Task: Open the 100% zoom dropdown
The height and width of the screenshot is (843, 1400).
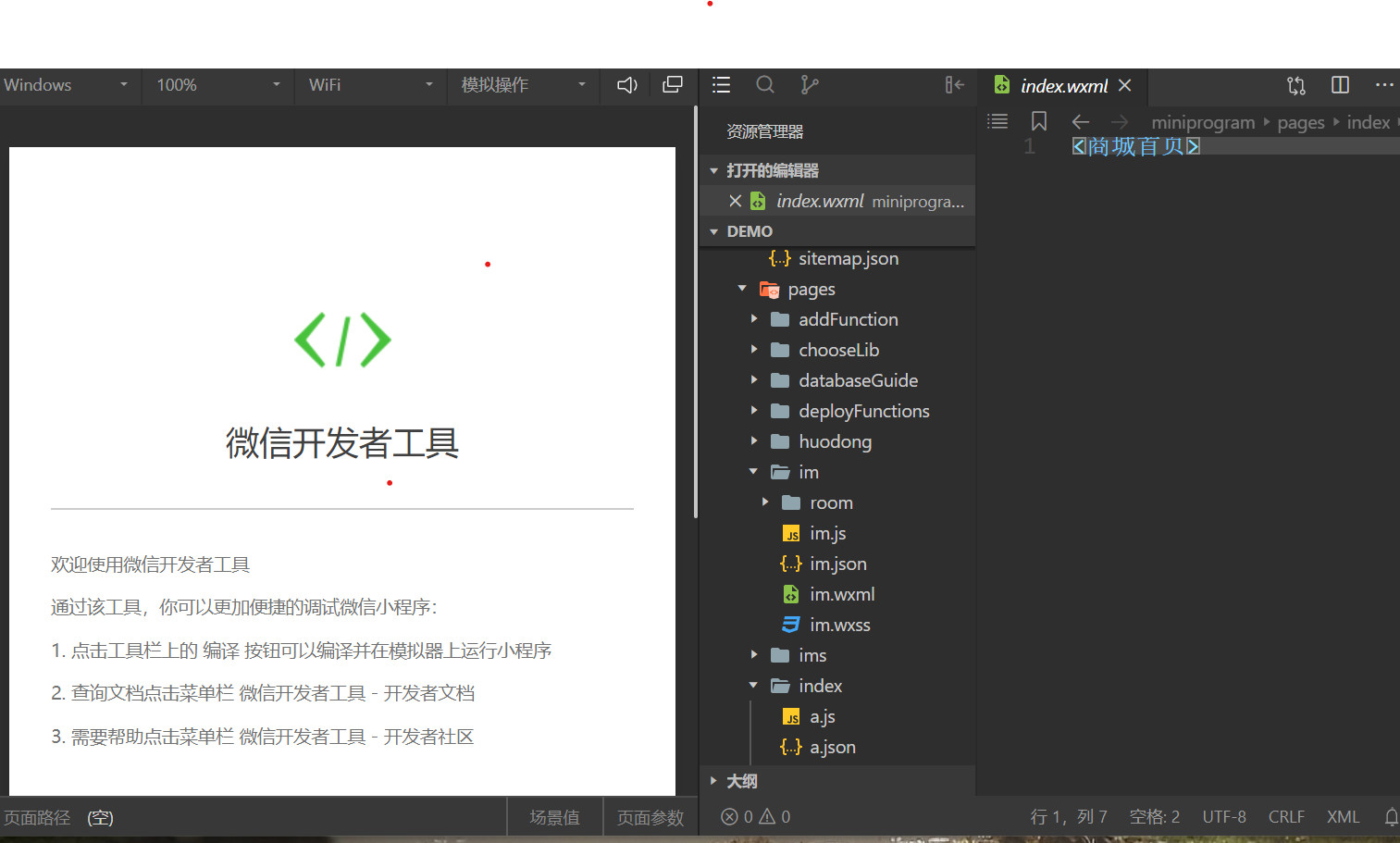Action: click(218, 85)
